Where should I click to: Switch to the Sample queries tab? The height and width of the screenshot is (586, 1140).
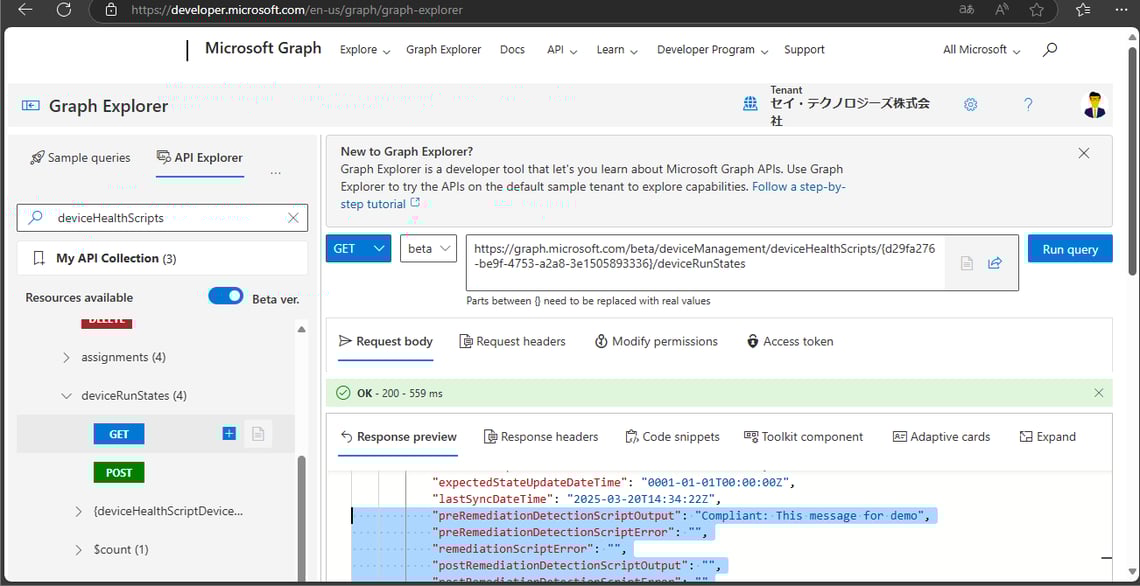tap(79, 157)
